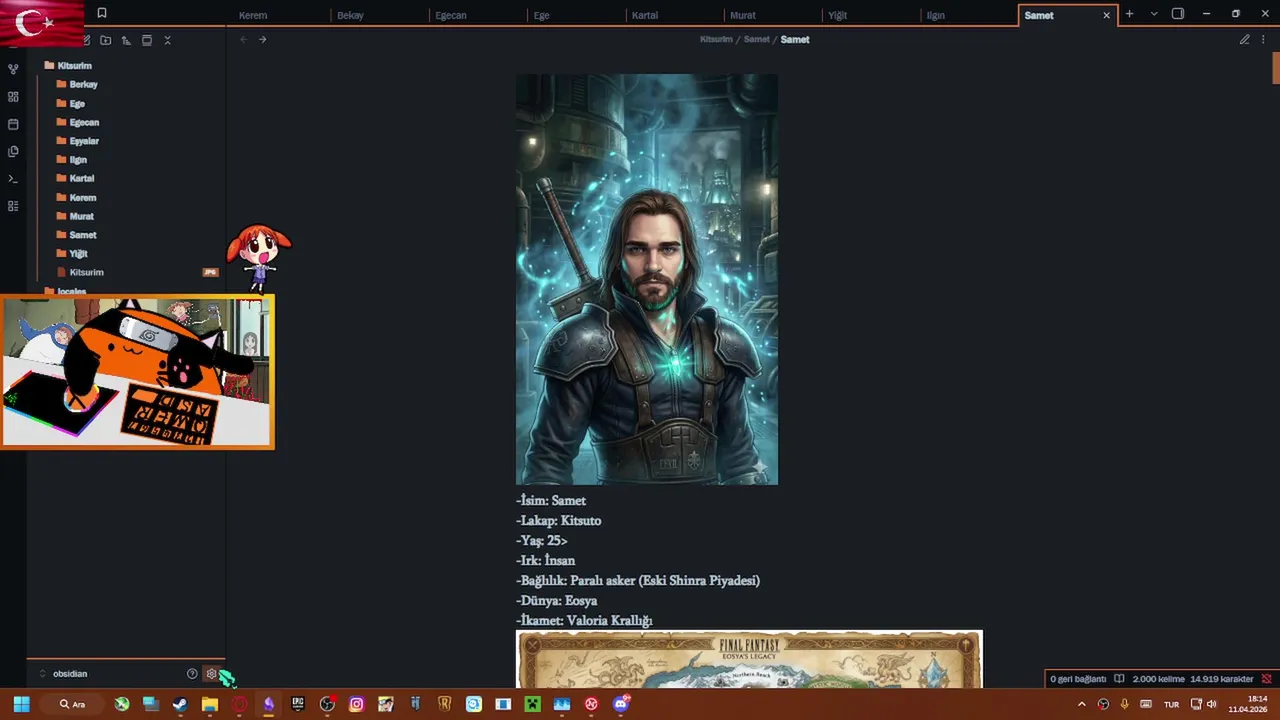
Task: Click the templates copy-pages ribbon icon
Action: pyautogui.click(x=13, y=151)
